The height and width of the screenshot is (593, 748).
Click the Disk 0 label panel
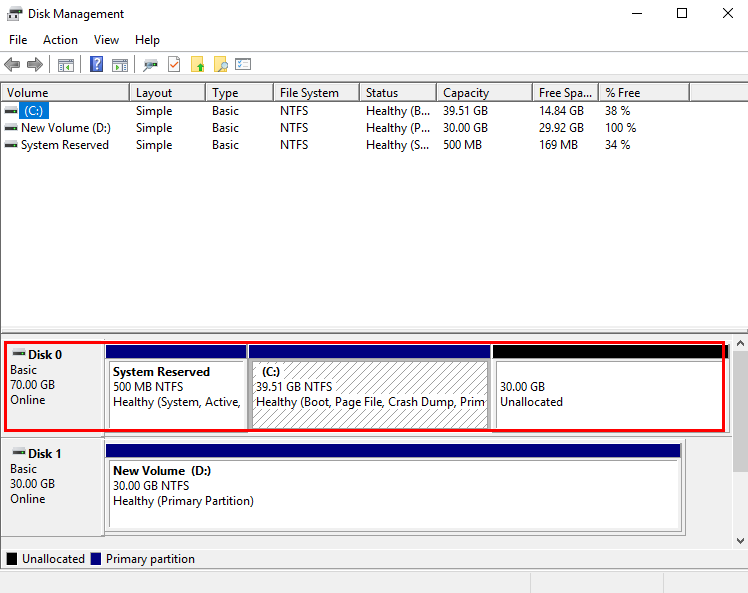53,386
